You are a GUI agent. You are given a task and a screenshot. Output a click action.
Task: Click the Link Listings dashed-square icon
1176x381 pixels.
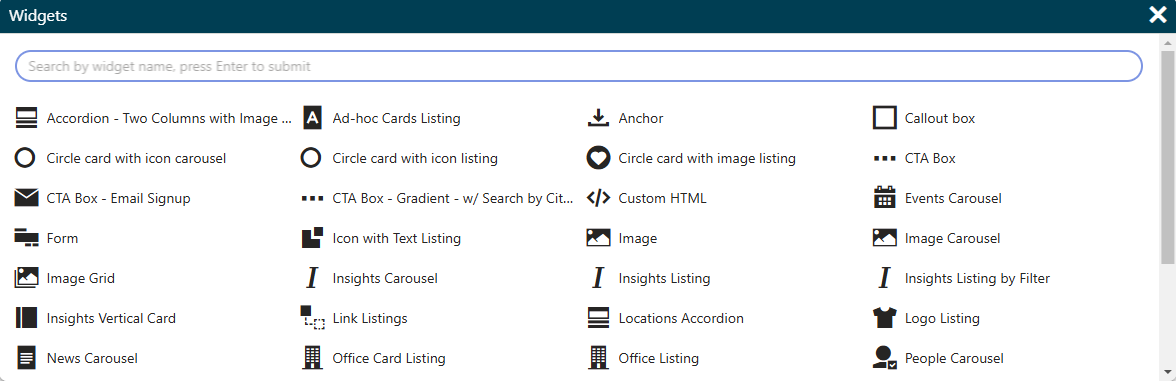click(x=312, y=318)
